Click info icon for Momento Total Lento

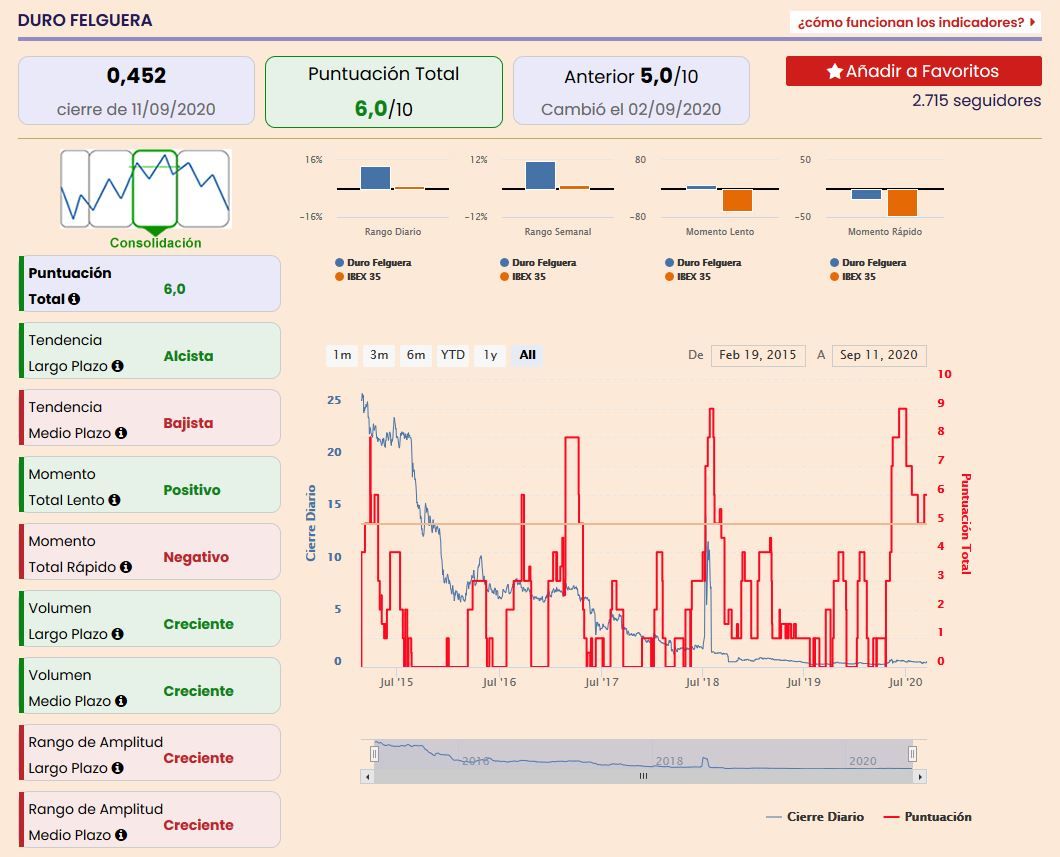tap(114, 499)
